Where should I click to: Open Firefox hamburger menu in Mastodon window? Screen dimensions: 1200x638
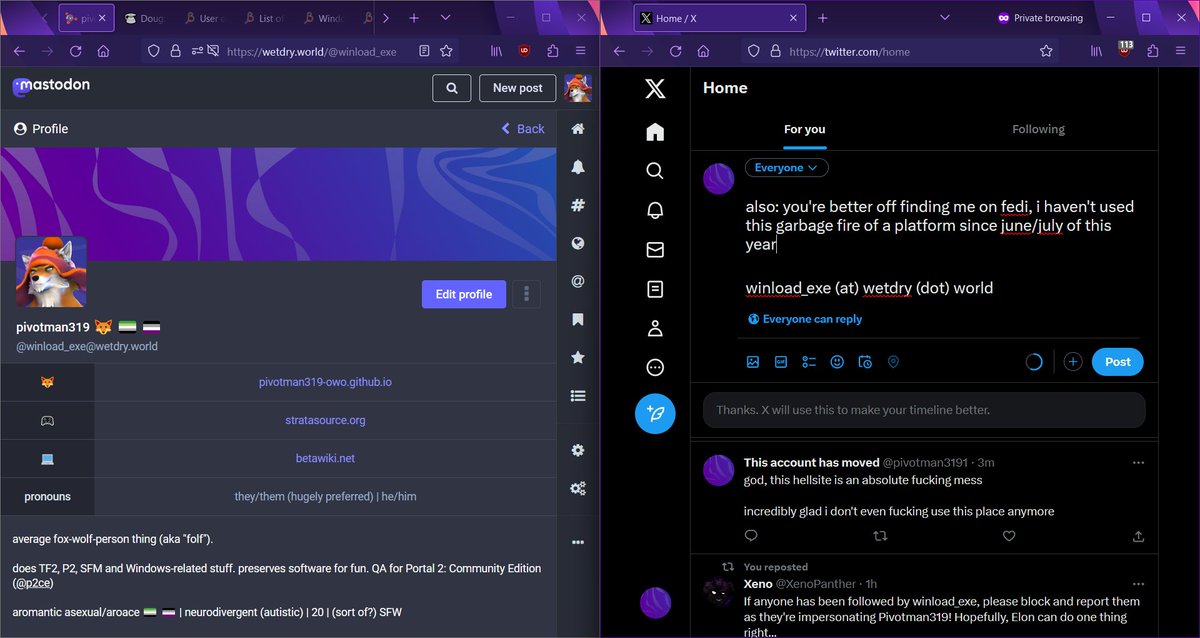(580, 51)
